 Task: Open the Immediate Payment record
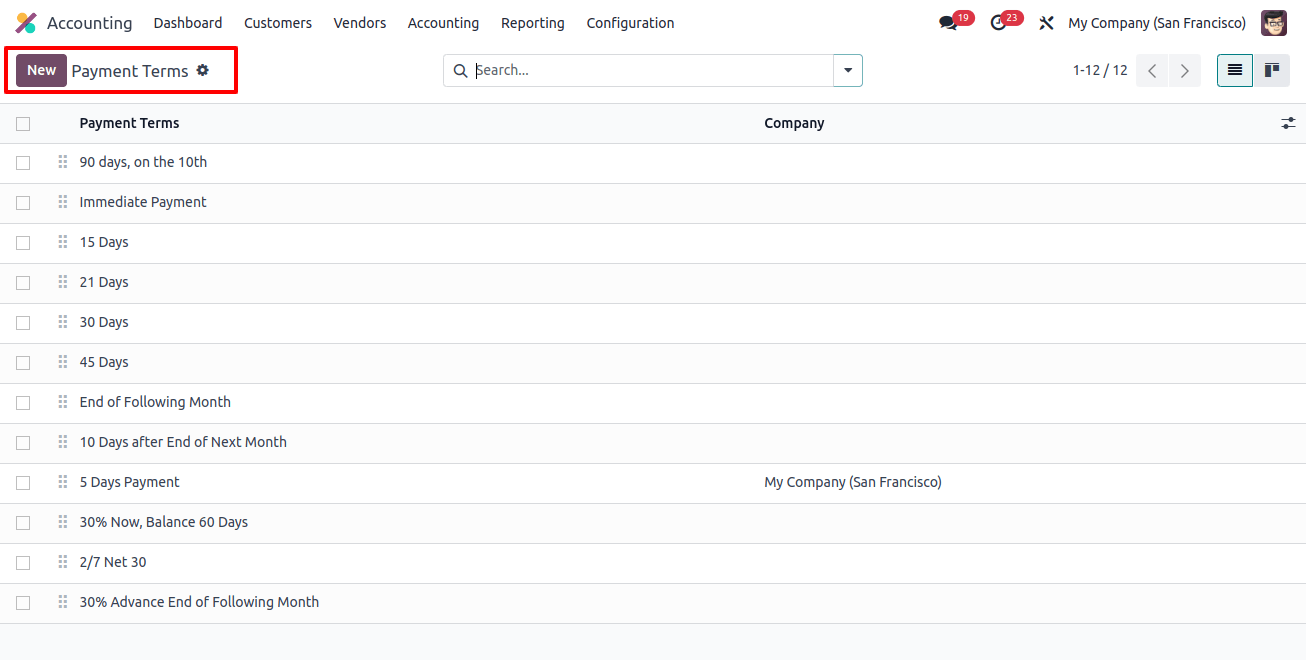143,202
